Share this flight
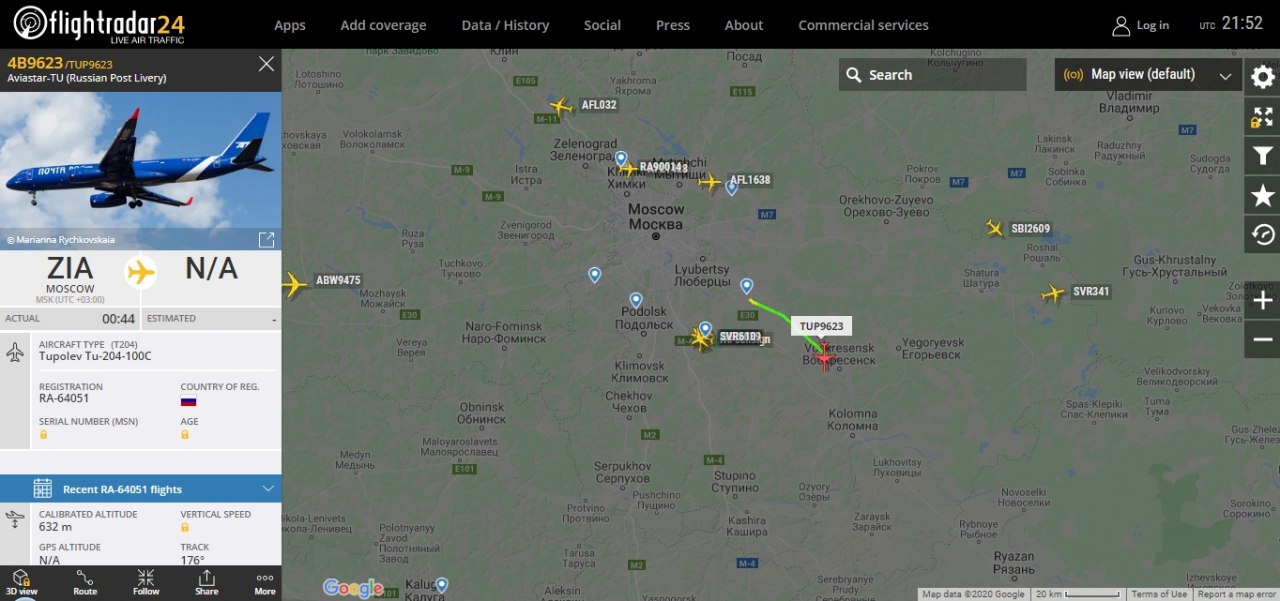The image size is (1280, 601). 206,583
